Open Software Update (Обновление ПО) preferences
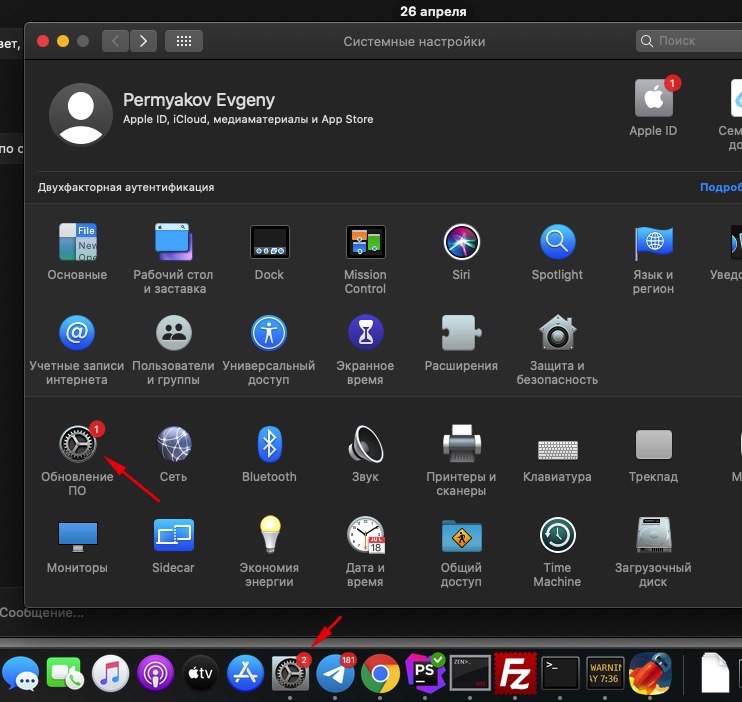Viewport: 742px width, 702px height. [x=76, y=443]
